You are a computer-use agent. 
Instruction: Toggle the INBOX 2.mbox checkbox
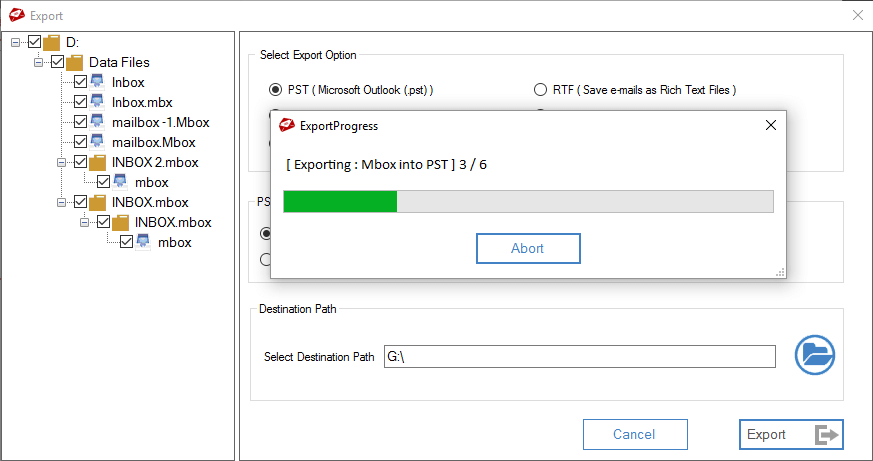point(80,162)
